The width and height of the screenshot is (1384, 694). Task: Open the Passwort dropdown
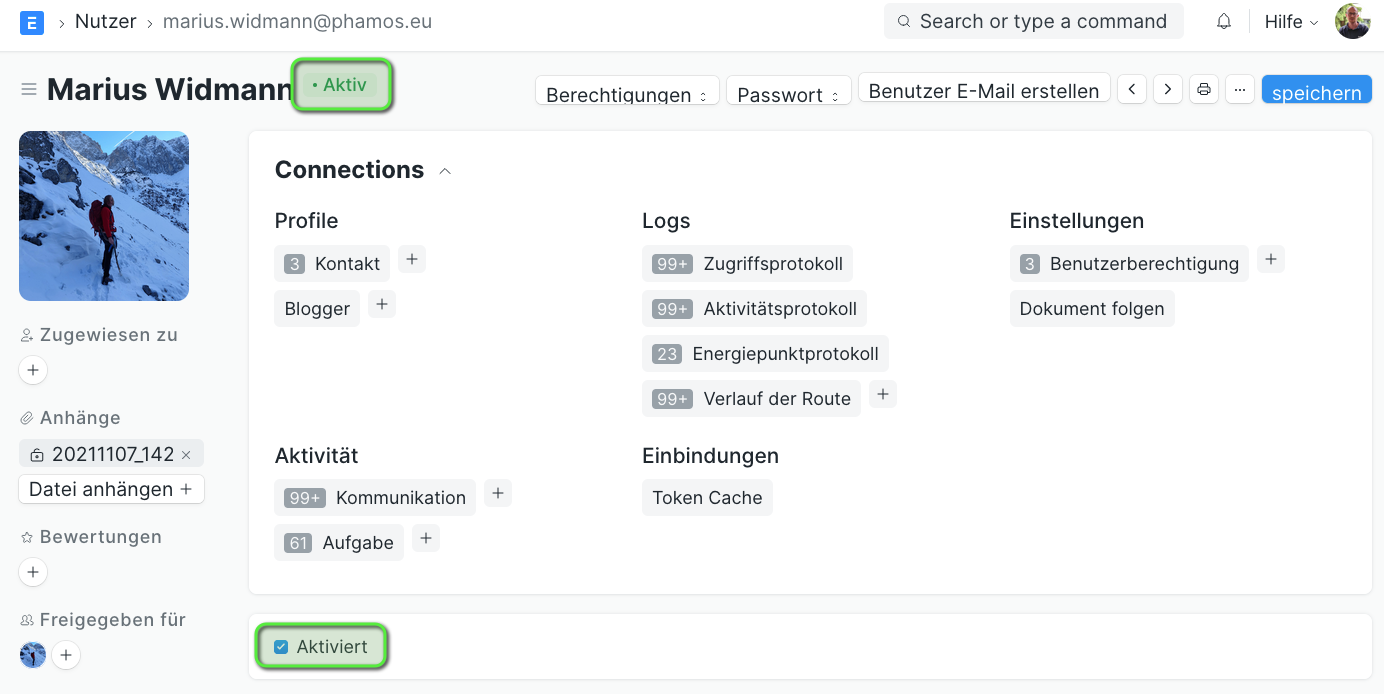pyautogui.click(x=789, y=90)
